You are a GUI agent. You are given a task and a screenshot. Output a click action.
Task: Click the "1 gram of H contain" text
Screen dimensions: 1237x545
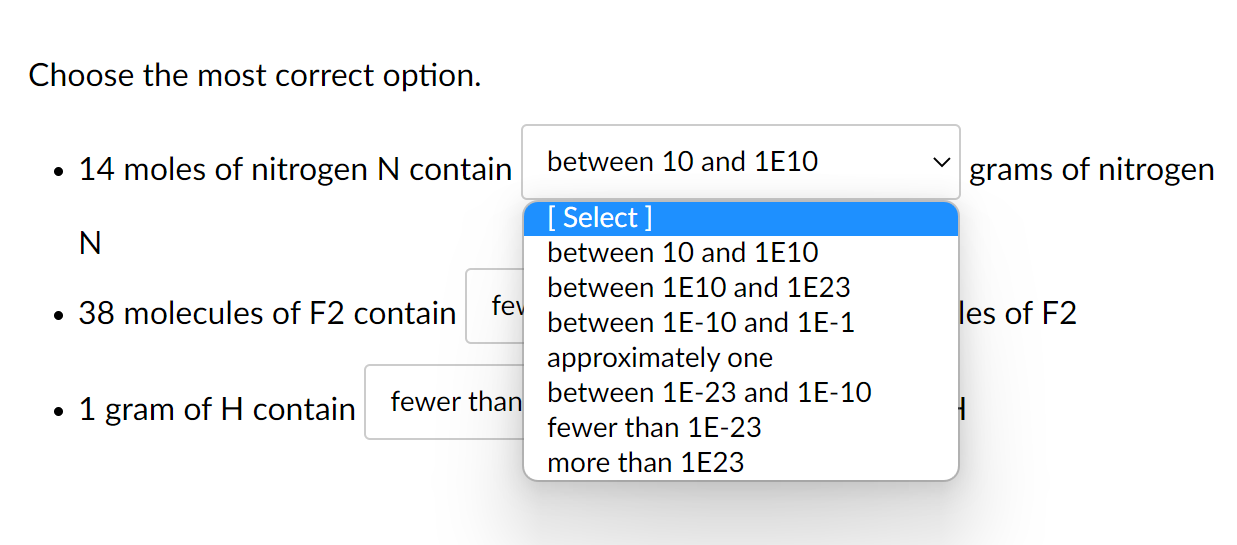tap(217, 410)
